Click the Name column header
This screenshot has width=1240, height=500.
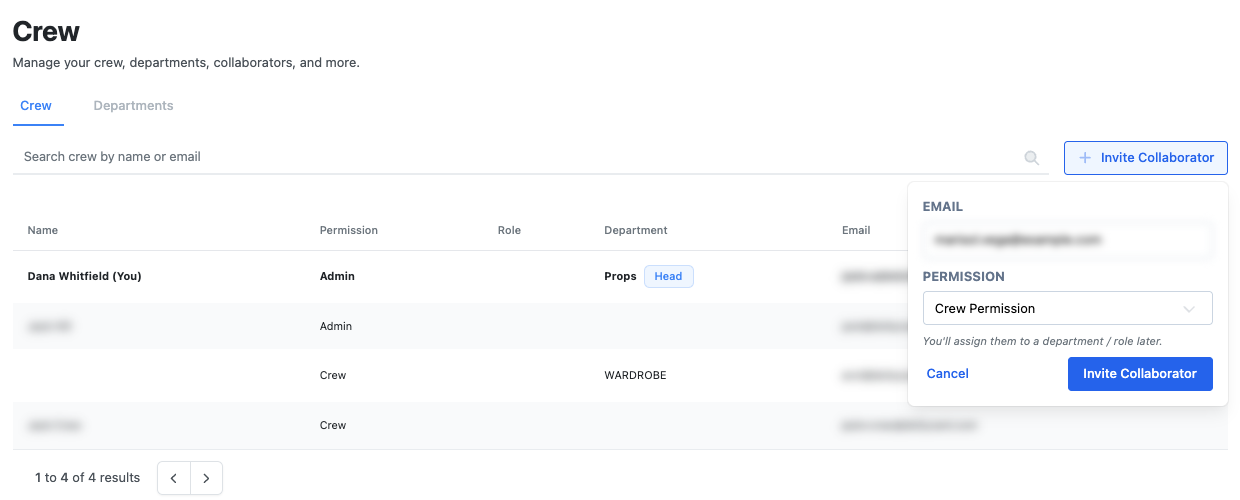click(x=43, y=230)
